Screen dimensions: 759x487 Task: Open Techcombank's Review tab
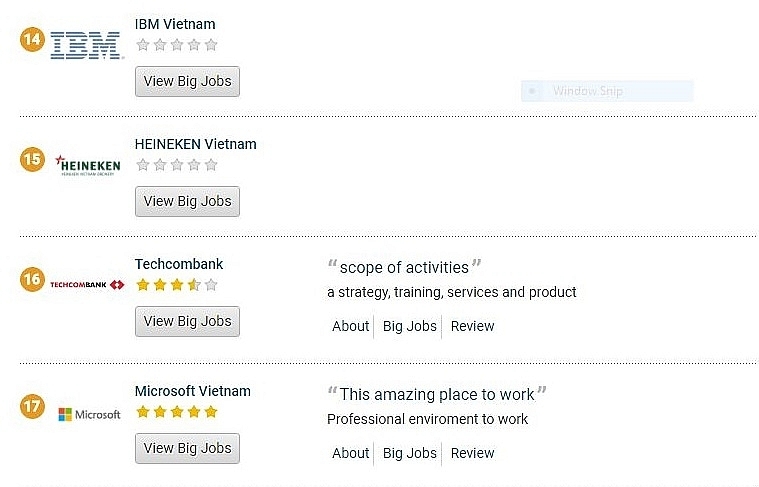pyautogui.click(x=472, y=326)
